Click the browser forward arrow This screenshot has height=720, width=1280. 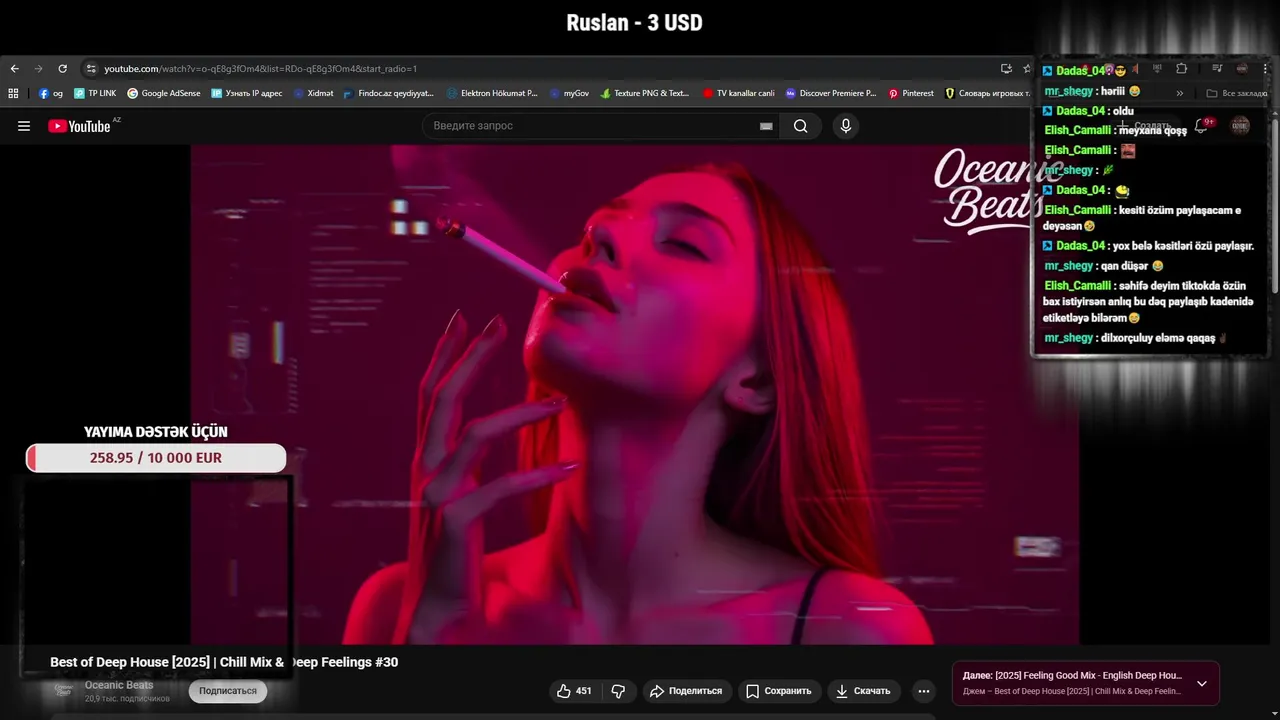click(38, 69)
